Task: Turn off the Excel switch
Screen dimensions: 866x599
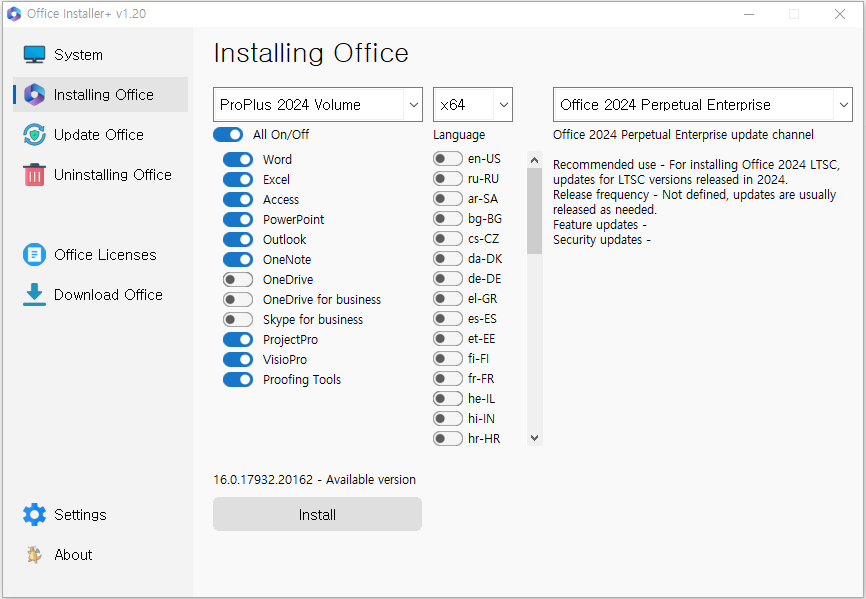Action: [238, 179]
